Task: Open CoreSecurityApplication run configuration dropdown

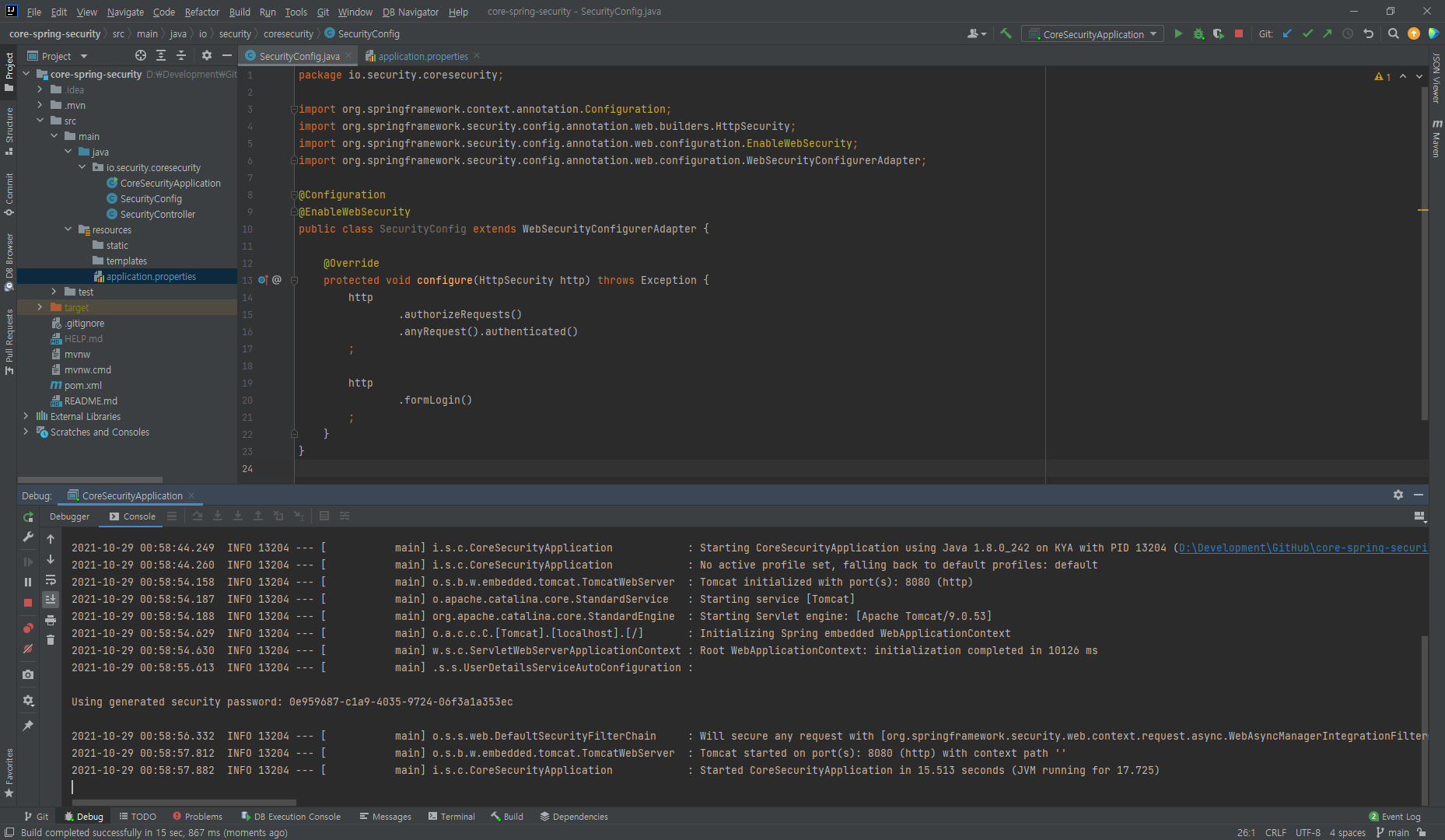Action: (1093, 34)
